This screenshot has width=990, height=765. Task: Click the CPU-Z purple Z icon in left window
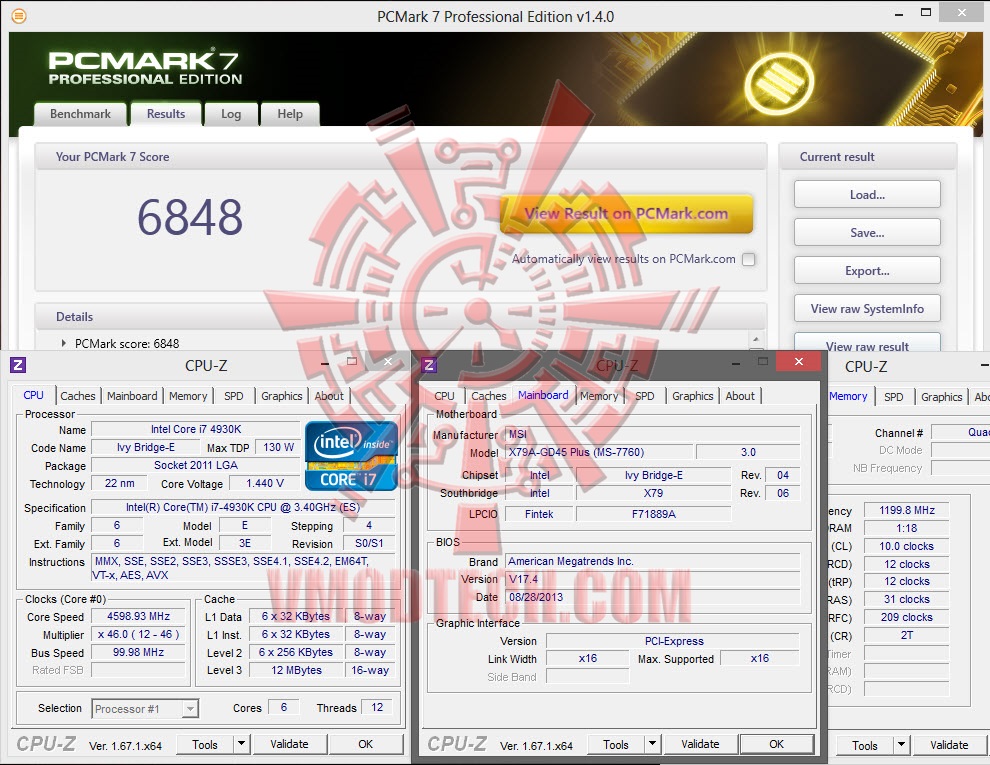pyautogui.click(x=18, y=364)
